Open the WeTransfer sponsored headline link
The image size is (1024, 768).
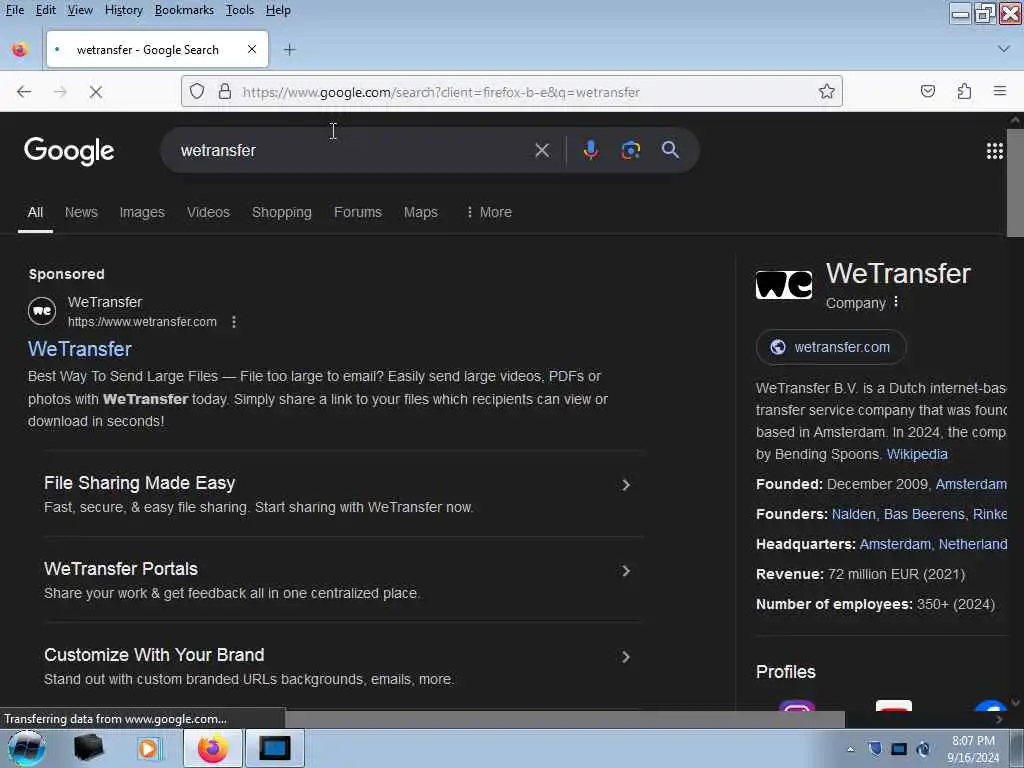(x=80, y=349)
